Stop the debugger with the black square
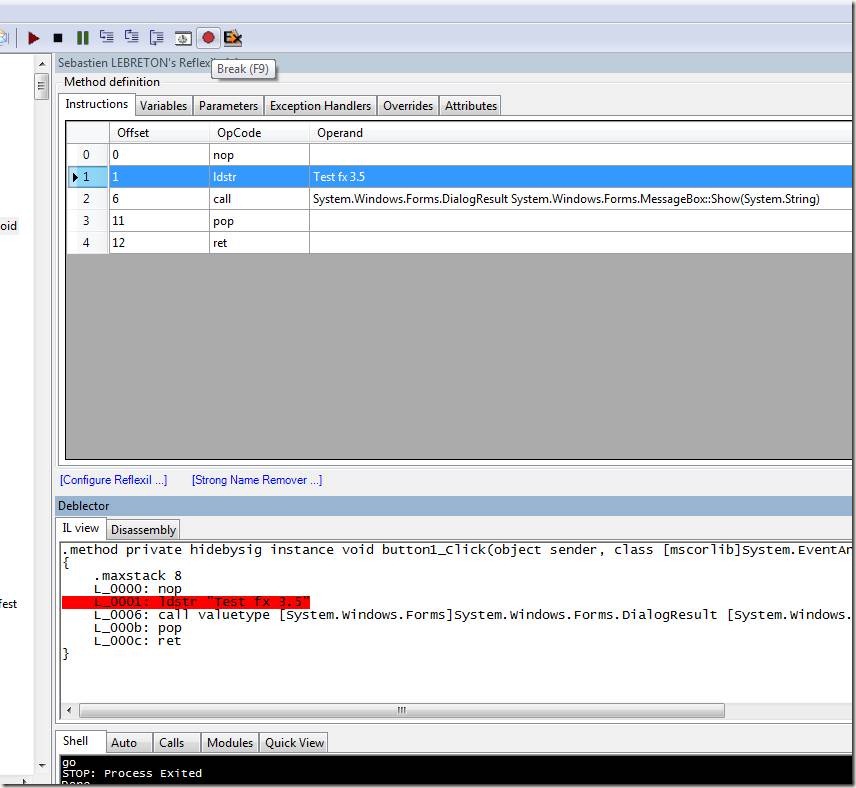 (58, 38)
